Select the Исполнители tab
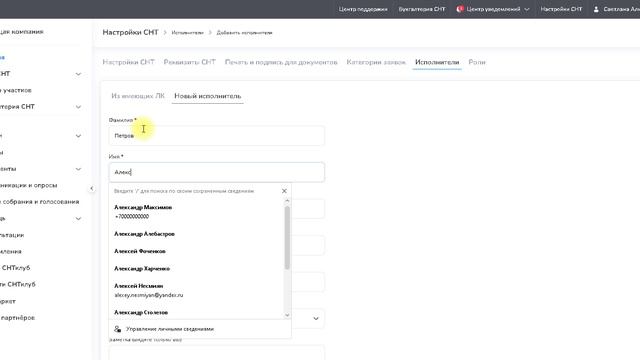This screenshot has height=360, width=640. [437, 62]
